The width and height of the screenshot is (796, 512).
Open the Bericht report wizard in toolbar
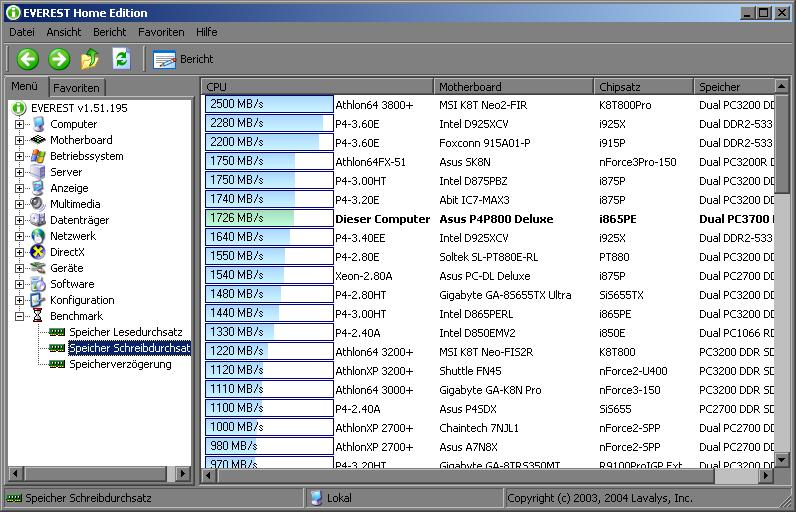point(183,59)
